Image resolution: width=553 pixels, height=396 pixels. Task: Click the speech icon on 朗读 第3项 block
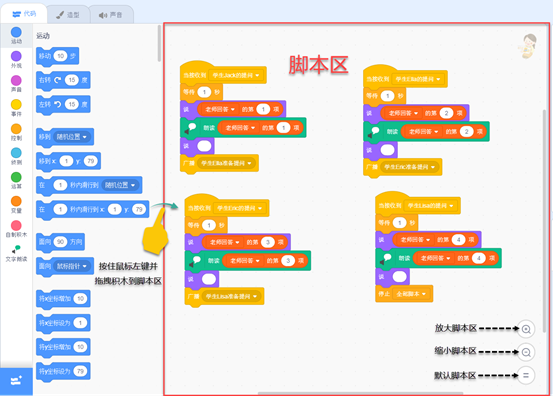pos(195,261)
